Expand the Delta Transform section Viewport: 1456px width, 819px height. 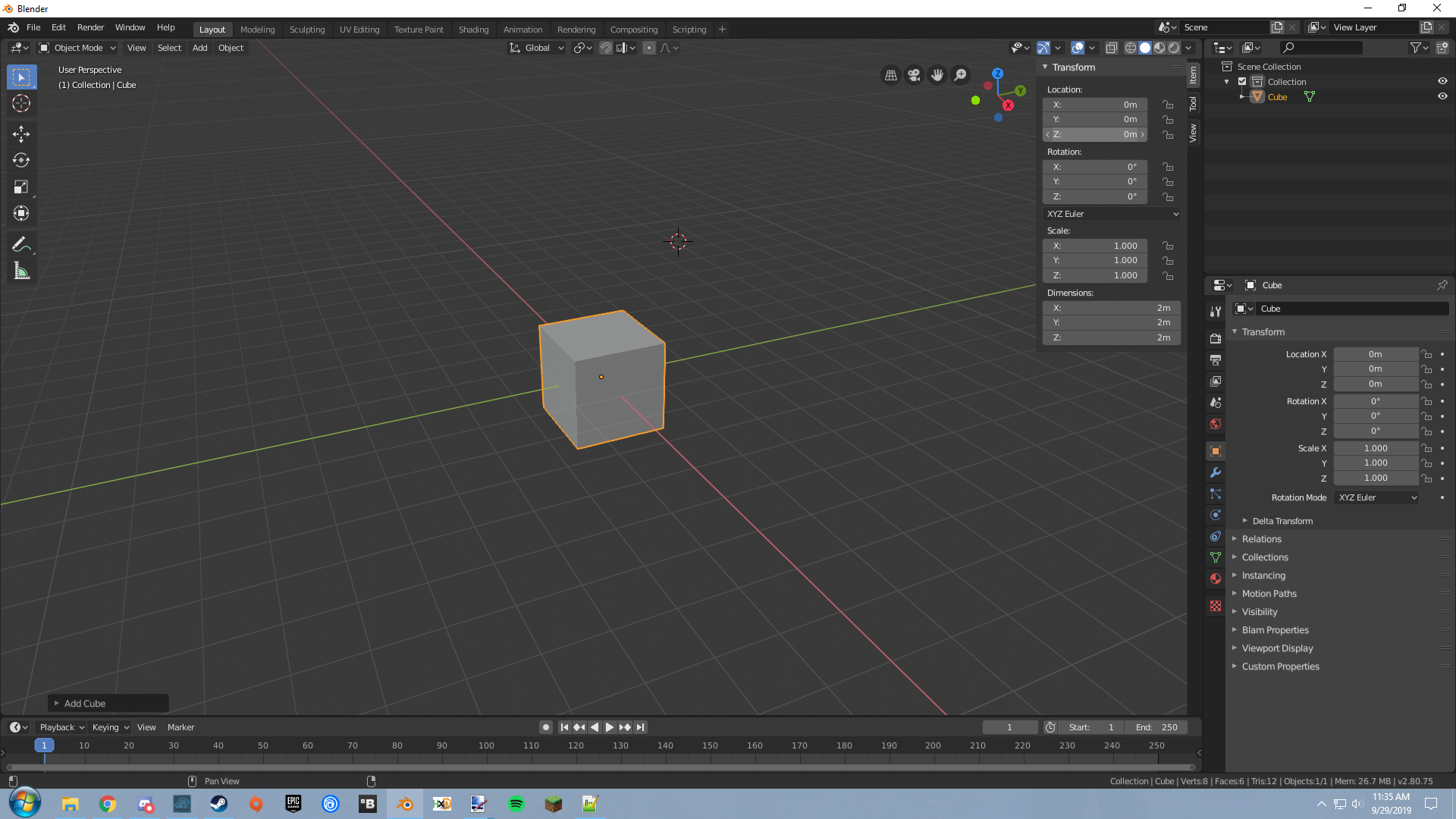pyautogui.click(x=1282, y=521)
